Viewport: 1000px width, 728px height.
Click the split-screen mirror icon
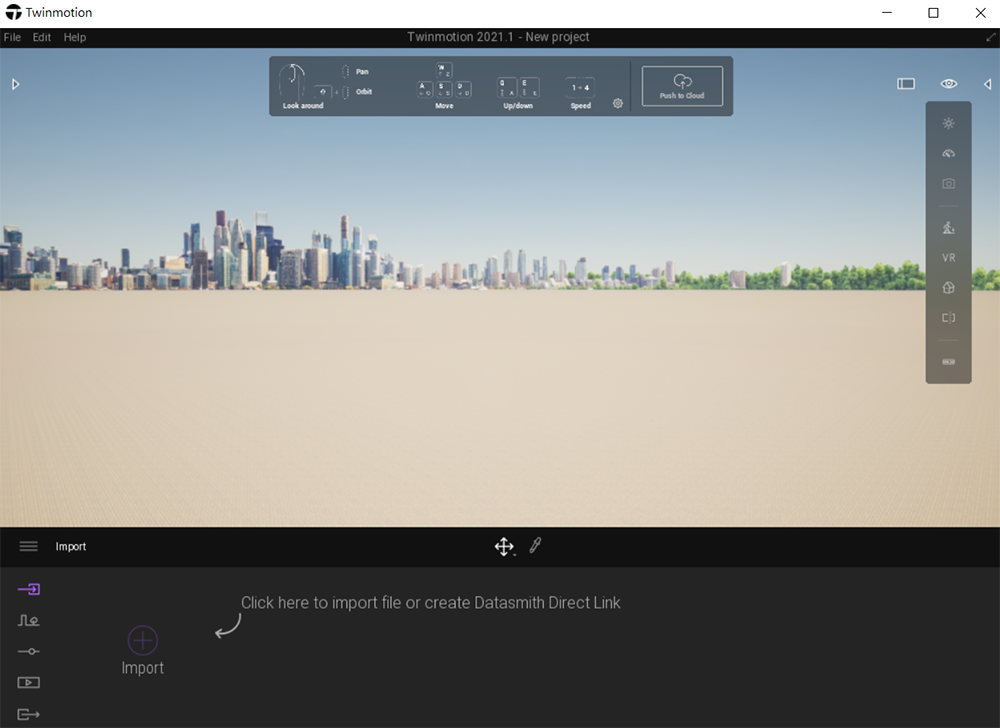click(948, 317)
